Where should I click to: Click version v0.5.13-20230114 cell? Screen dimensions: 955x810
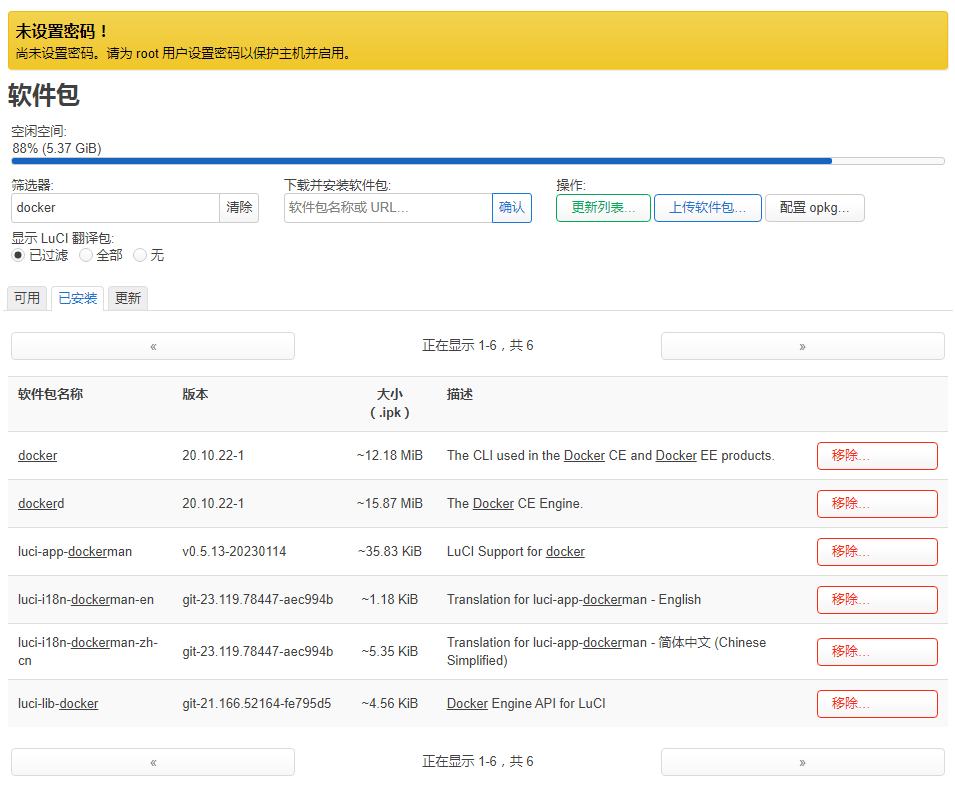click(234, 552)
